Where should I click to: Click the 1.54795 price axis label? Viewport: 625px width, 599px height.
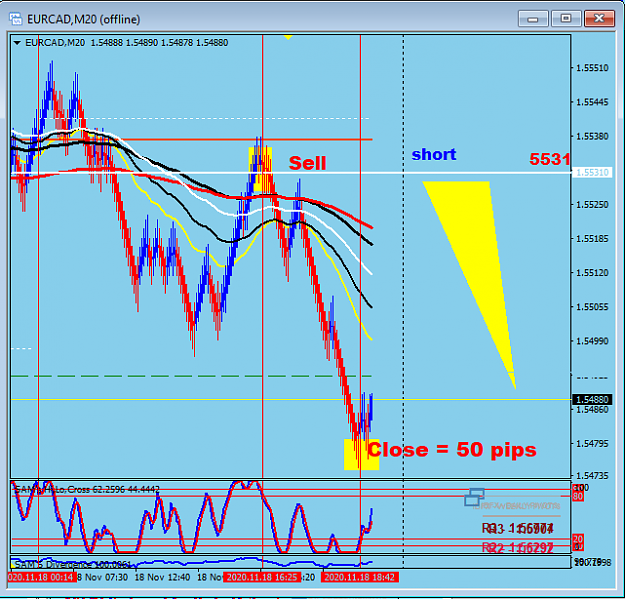point(592,444)
